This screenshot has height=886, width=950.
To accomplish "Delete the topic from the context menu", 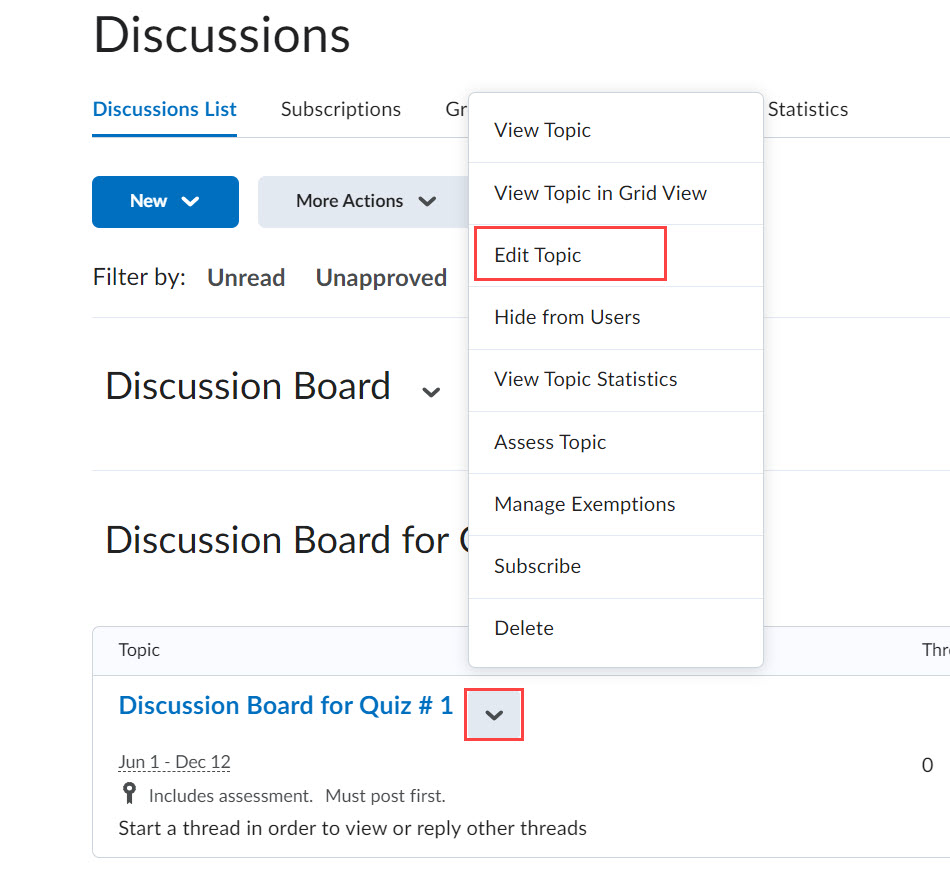I will tap(523, 627).
